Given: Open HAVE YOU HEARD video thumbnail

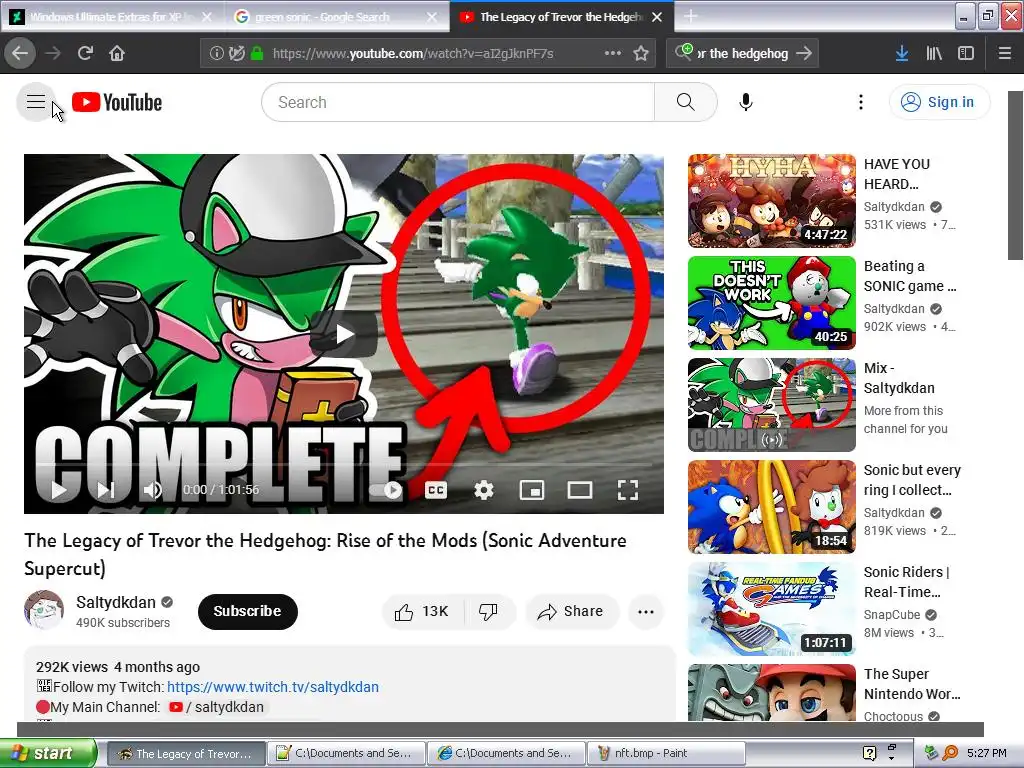Looking at the screenshot, I should point(772,200).
